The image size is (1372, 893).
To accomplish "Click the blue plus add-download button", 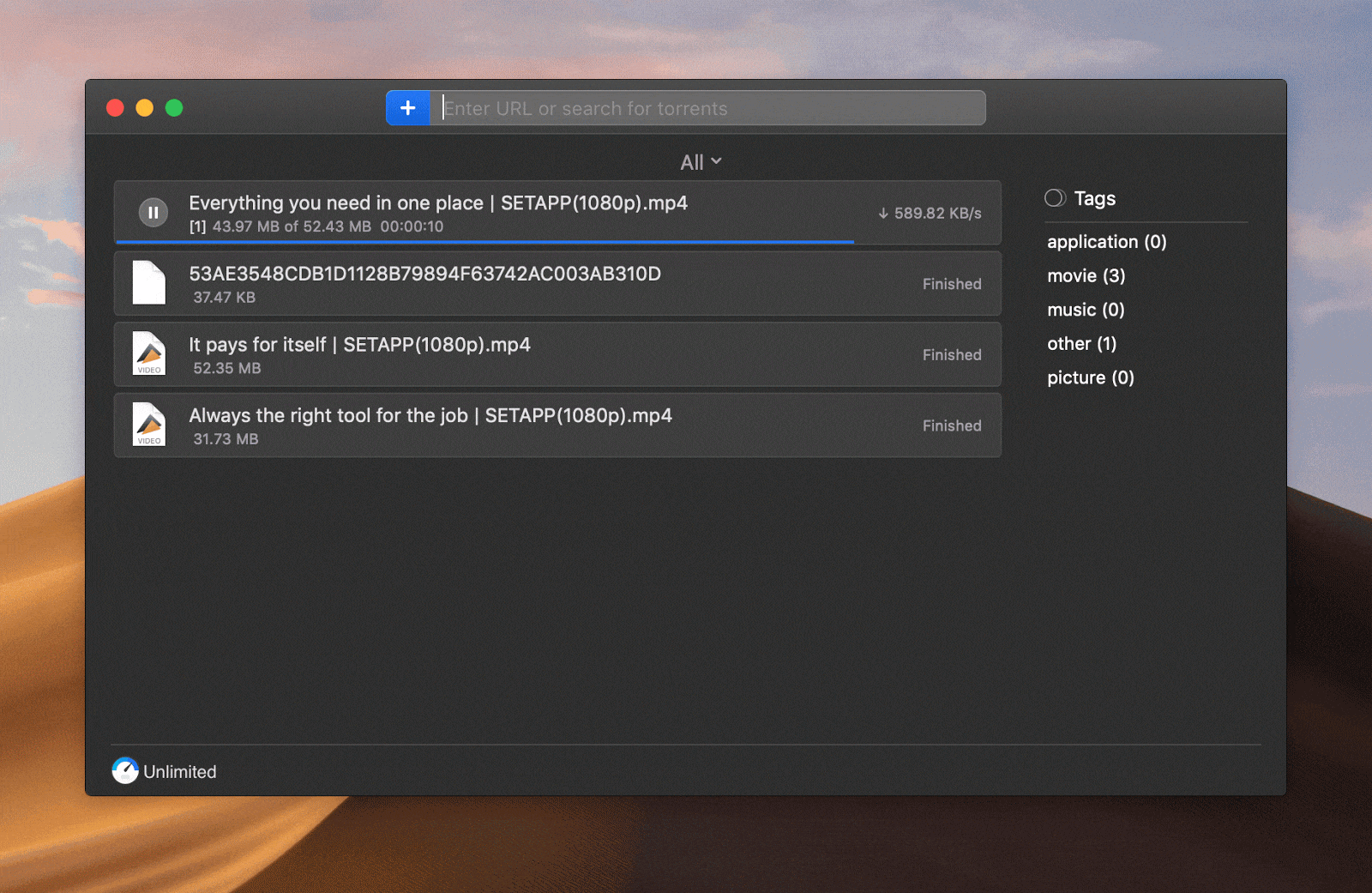I will 408,108.
